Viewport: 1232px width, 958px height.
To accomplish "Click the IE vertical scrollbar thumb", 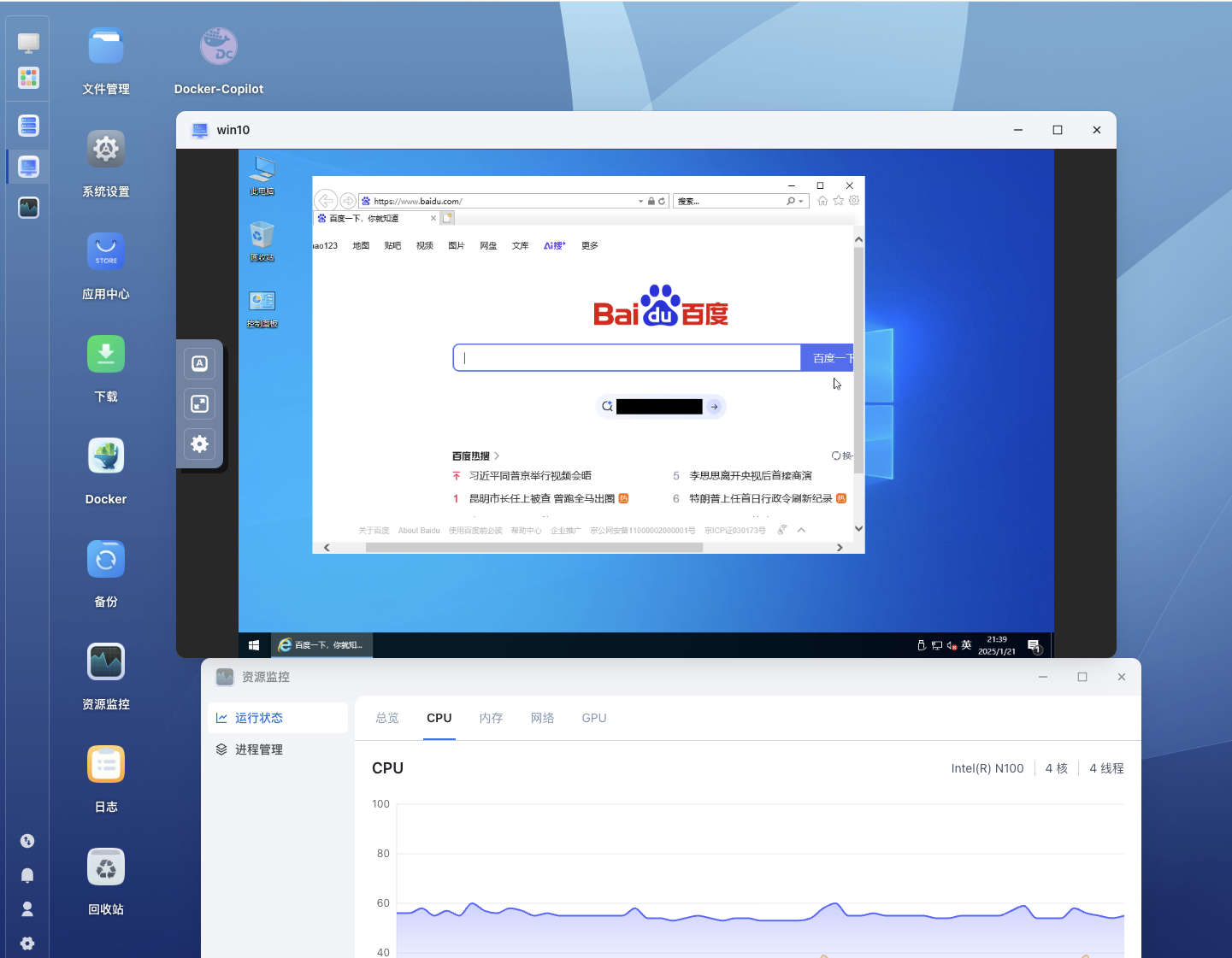I will [858, 361].
